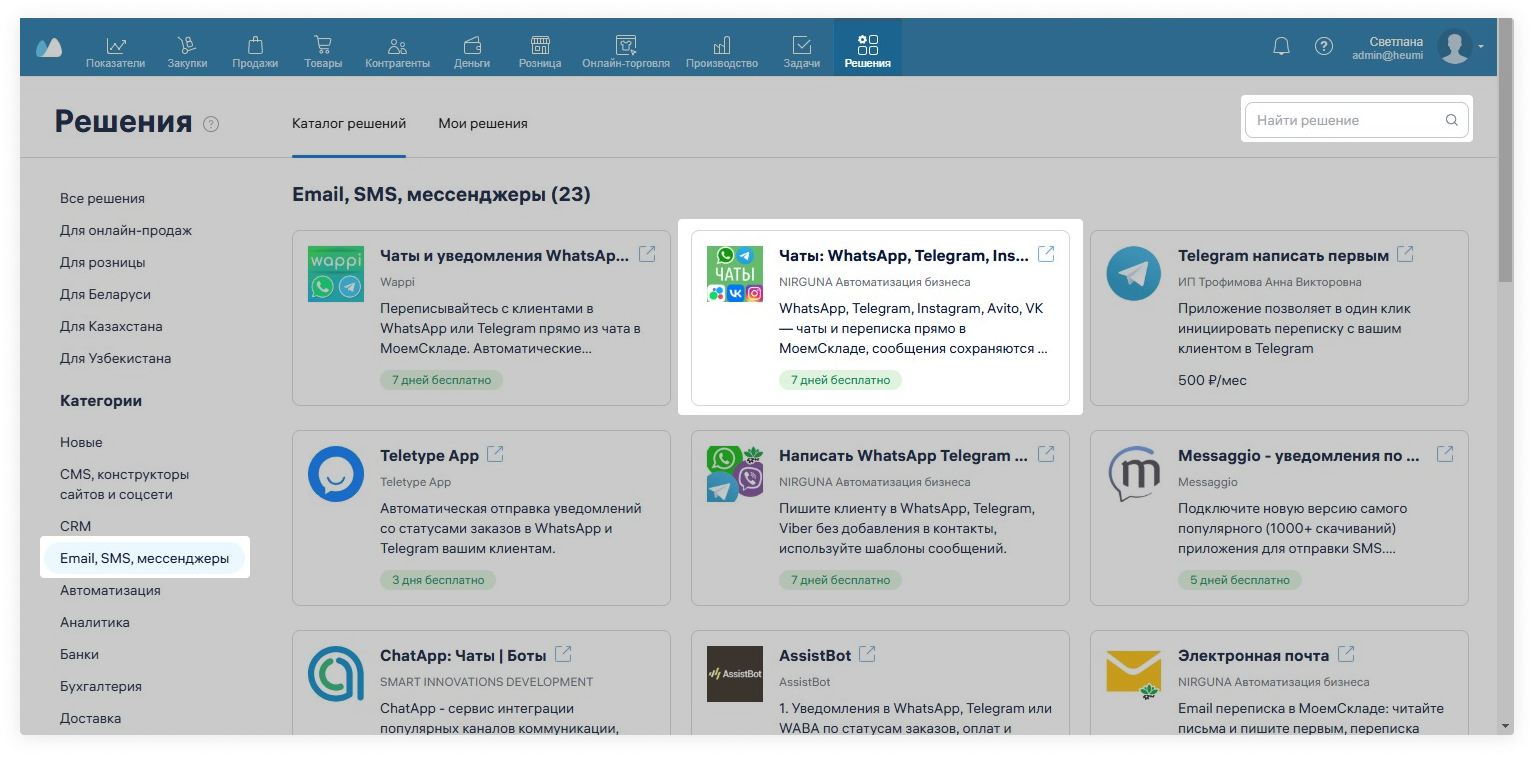Image resolution: width=1534 pixels, height=757 pixels.
Task: Select the Каталог решений tab
Action: [x=348, y=124]
